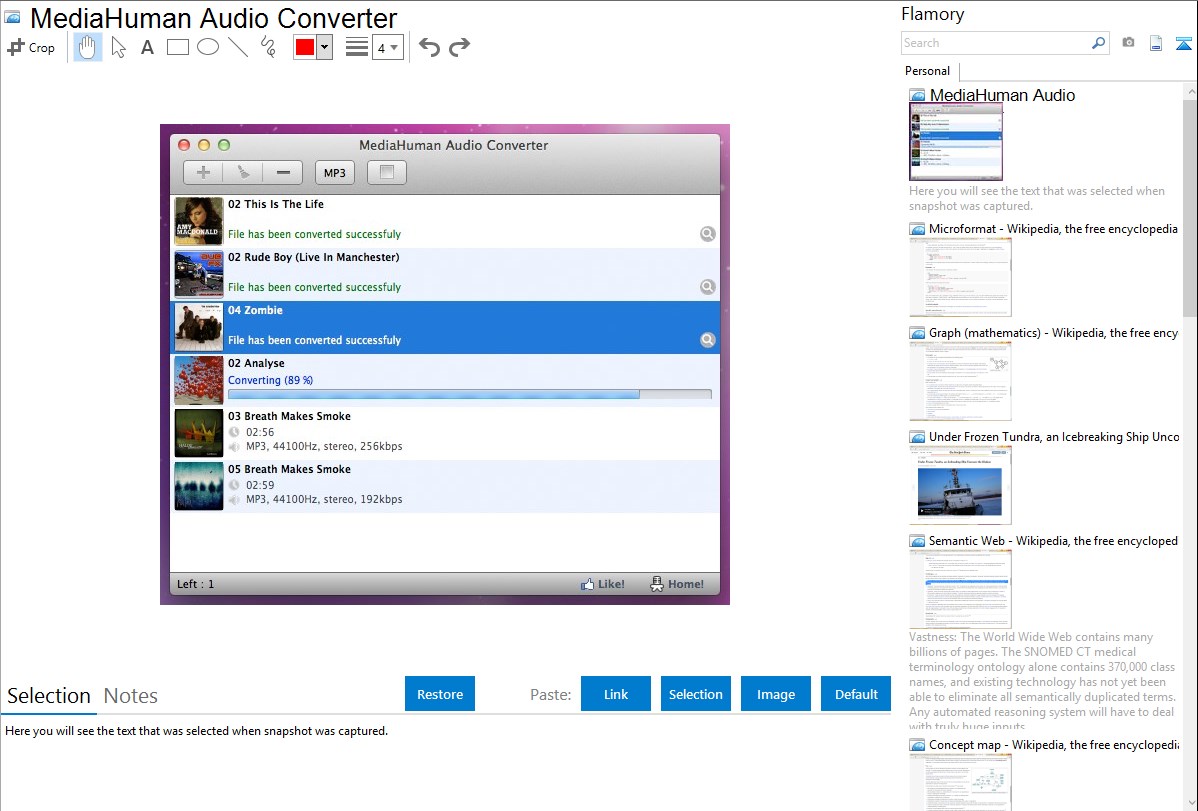This screenshot has height=811, width=1198.
Task: Click the snapshot list scroll-up arrow
Action: [x=1190, y=92]
